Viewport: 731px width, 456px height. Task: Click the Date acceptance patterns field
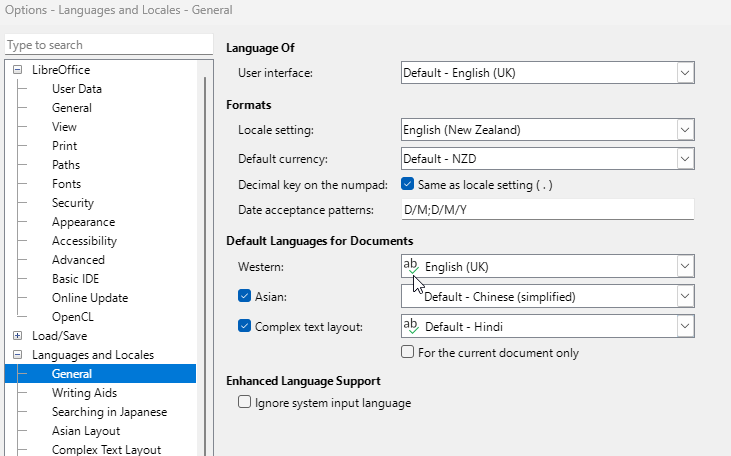(548, 210)
